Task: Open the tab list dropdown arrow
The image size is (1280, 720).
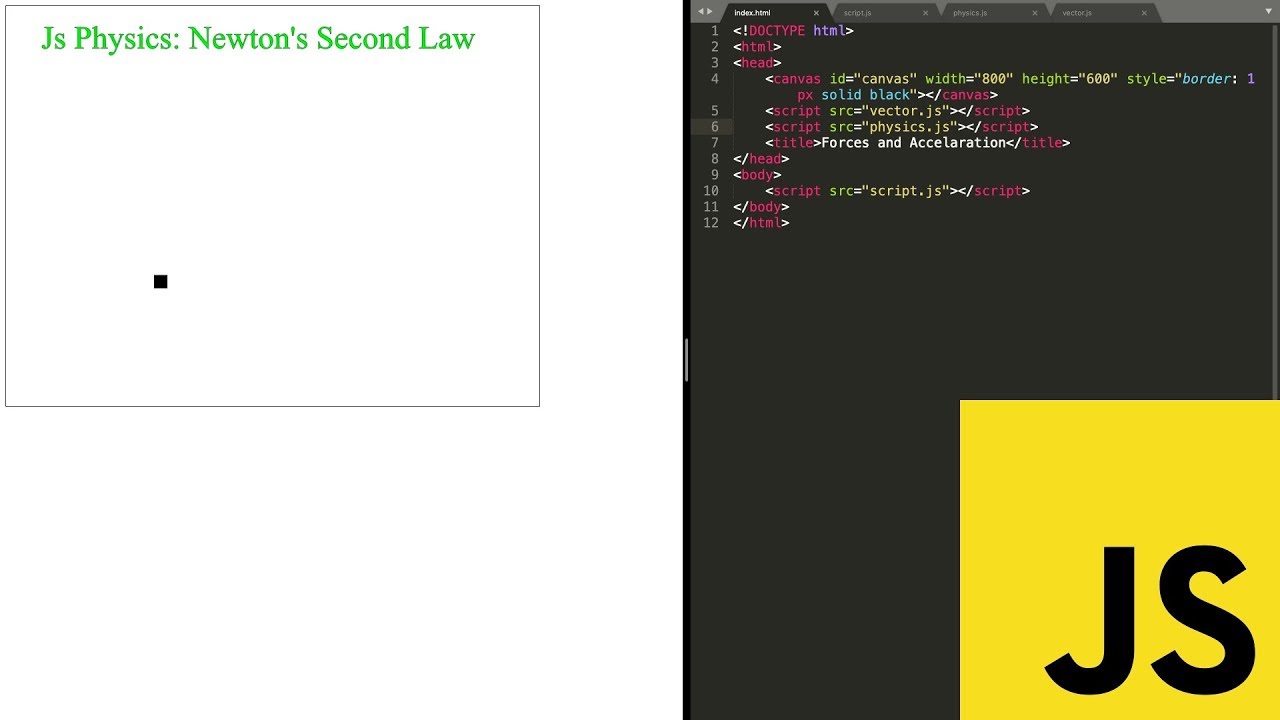Action: pos(1269,11)
